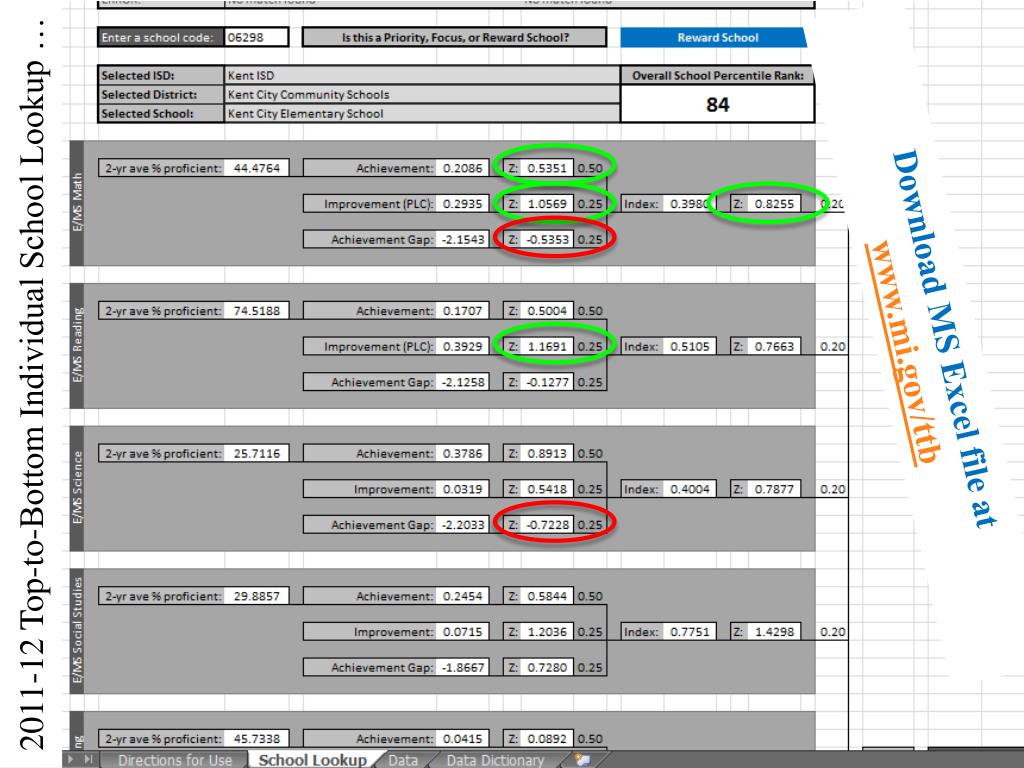Select Social Studies Achievement value 0.2454
The image size is (1024, 768).
462,596
